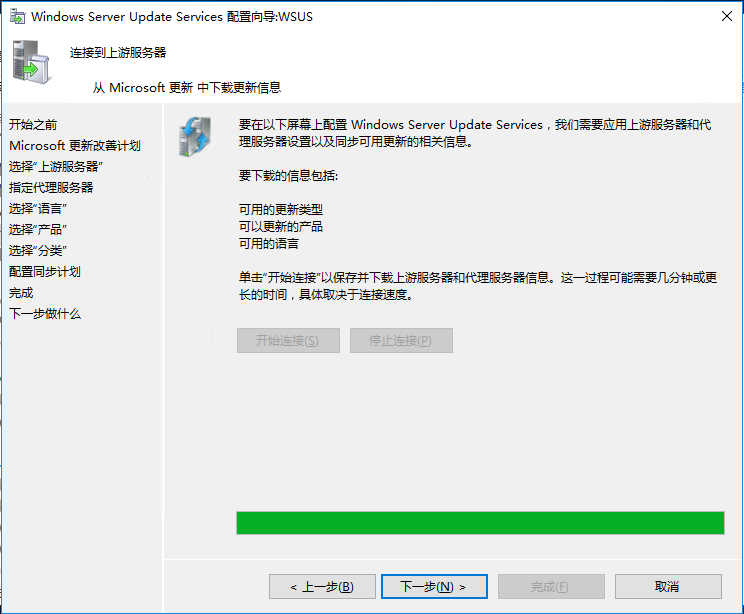
Task: Go to 配置同步计划 step
Action: 45,271
